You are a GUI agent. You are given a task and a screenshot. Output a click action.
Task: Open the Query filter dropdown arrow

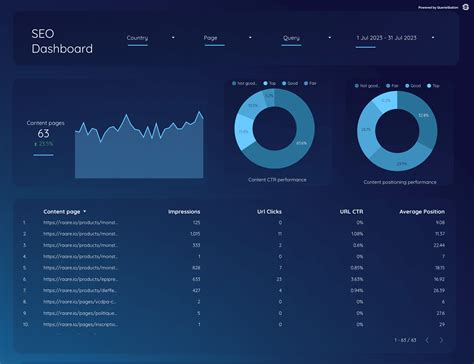pyautogui.click(x=330, y=38)
